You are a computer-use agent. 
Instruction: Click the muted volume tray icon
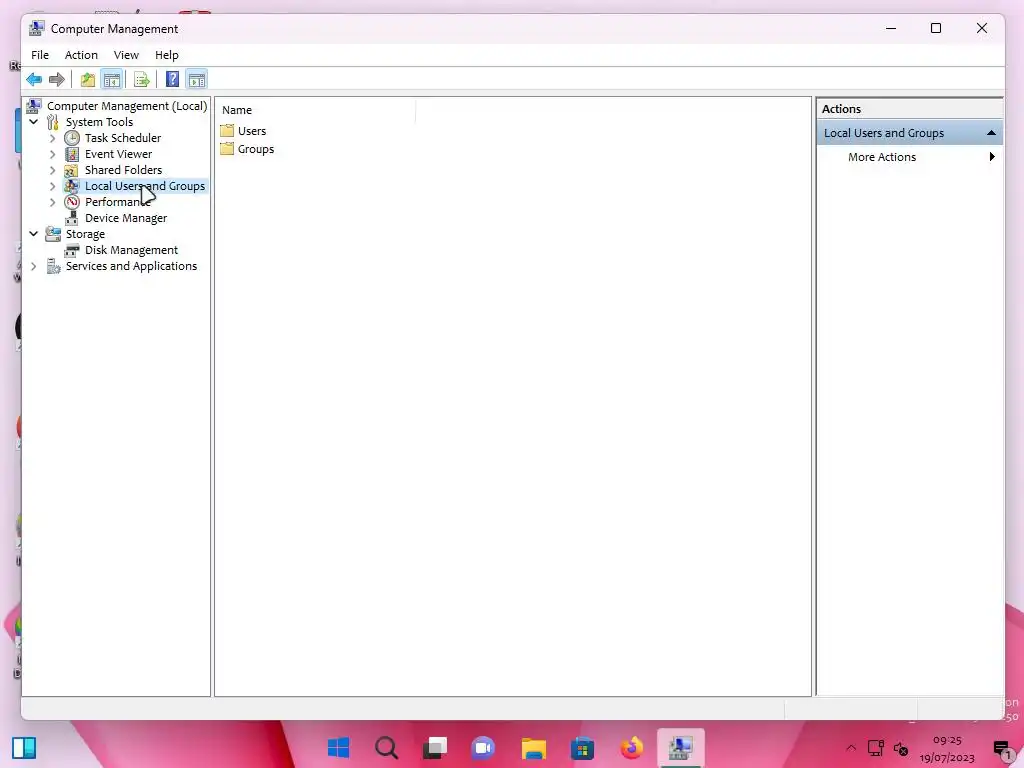(901, 748)
